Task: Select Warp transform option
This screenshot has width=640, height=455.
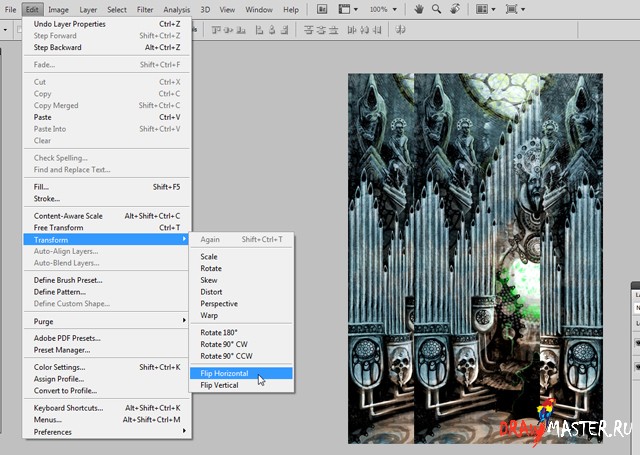Action: pyautogui.click(x=241, y=315)
